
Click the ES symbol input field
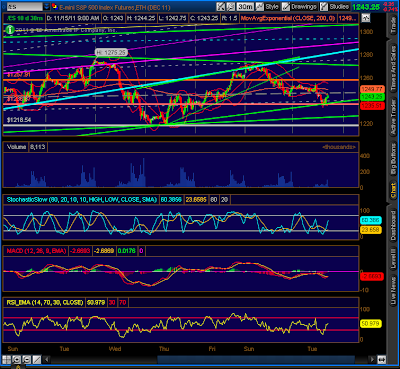pyautogui.click(x=24, y=6)
